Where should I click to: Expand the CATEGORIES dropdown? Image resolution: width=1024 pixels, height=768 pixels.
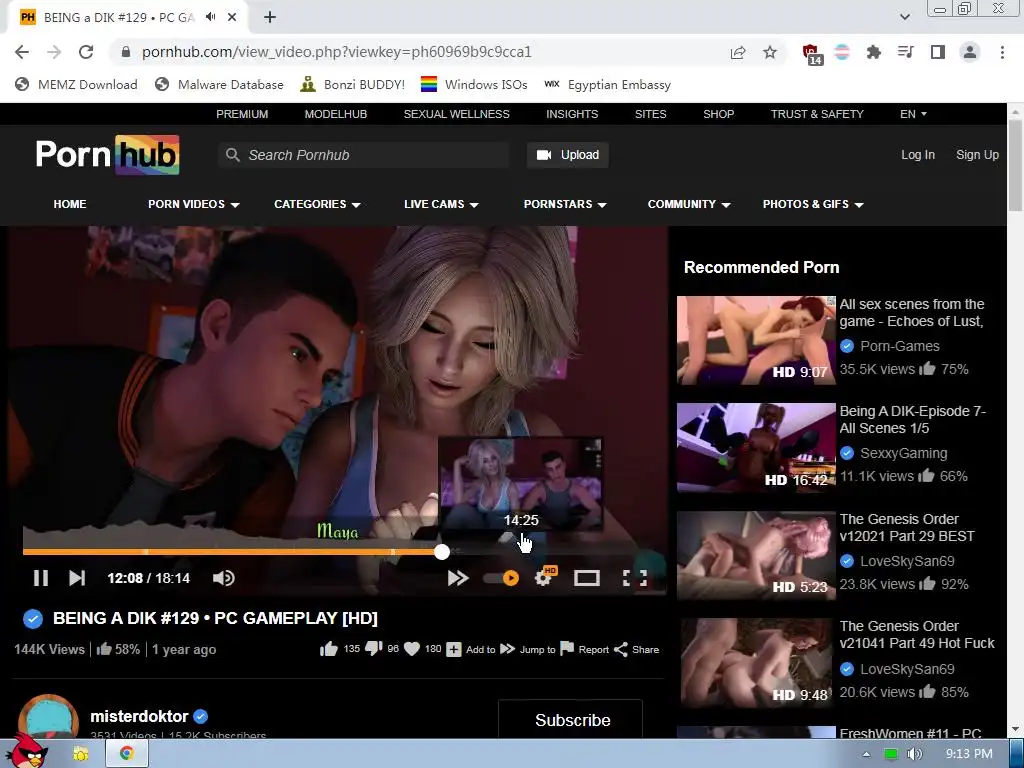pos(317,204)
